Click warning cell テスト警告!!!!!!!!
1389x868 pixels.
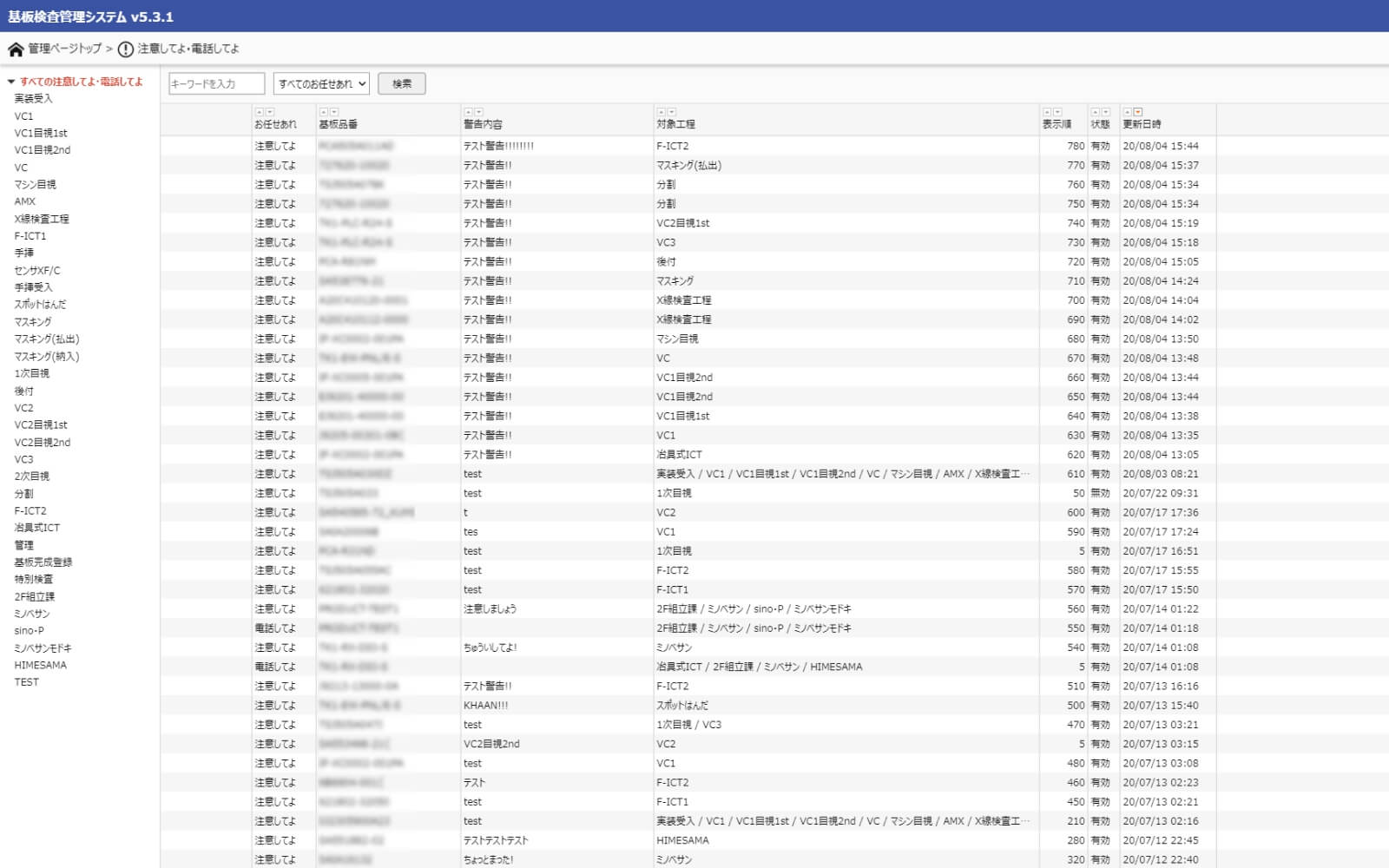pyautogui.click(x=499, y=146)
